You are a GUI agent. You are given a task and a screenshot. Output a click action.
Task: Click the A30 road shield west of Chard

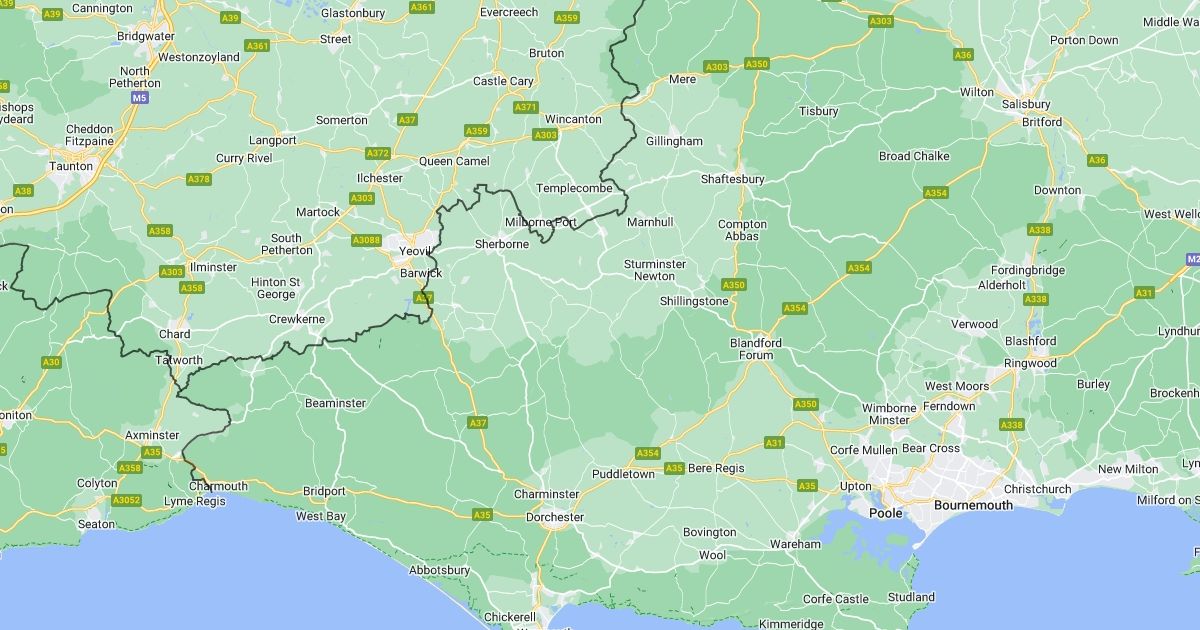[51, 362]
